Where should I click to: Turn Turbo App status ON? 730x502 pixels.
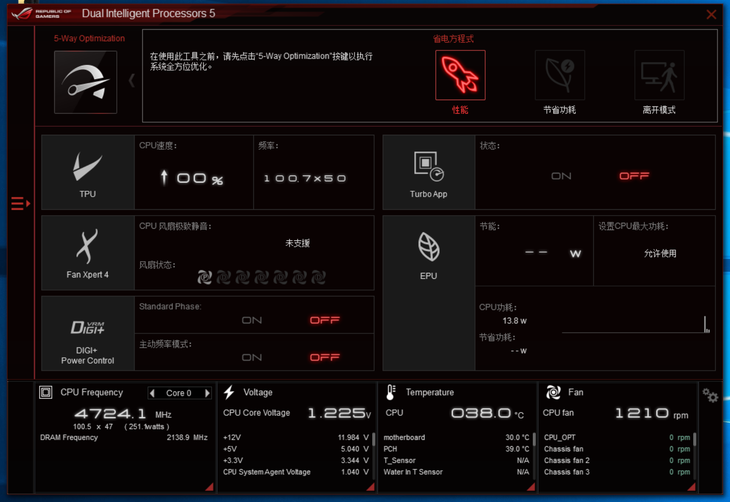tap(561, 176)
